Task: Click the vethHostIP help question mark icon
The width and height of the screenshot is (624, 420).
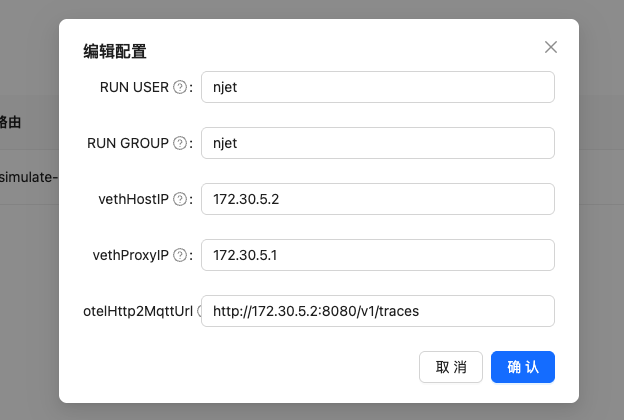Action: coord(180,199)
